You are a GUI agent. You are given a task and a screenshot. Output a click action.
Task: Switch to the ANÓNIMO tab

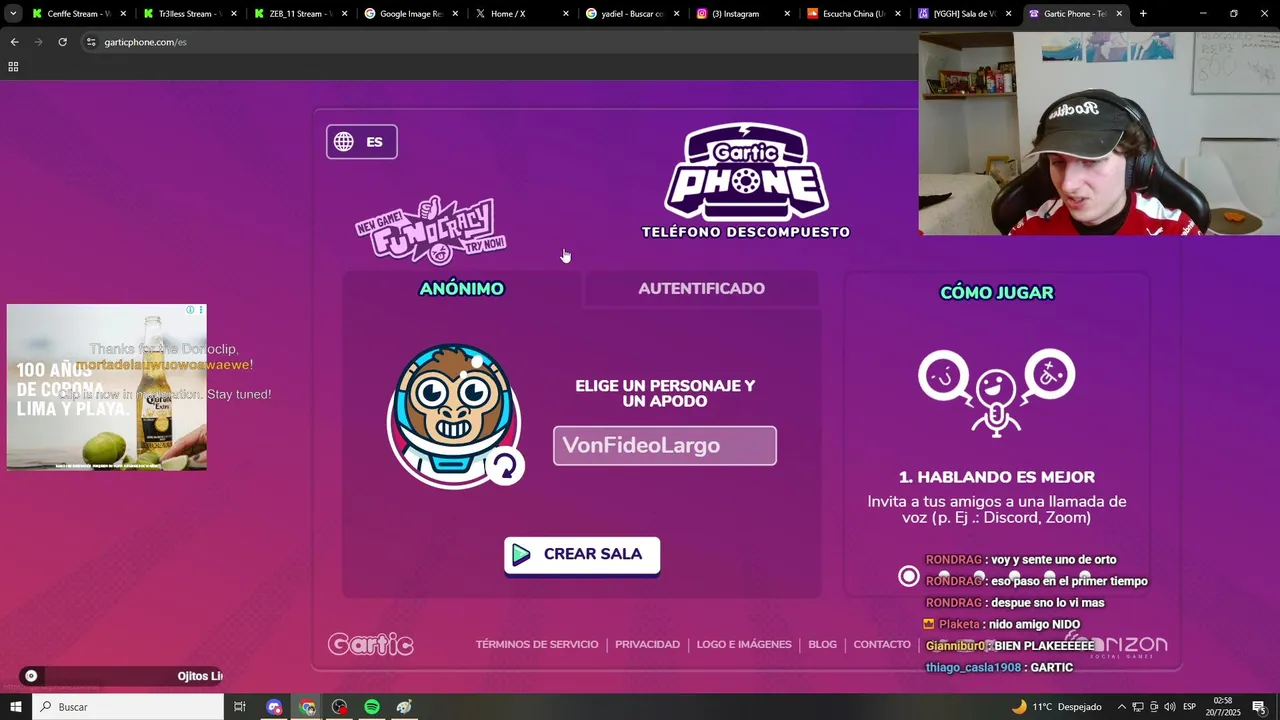[x=461, y=289]
